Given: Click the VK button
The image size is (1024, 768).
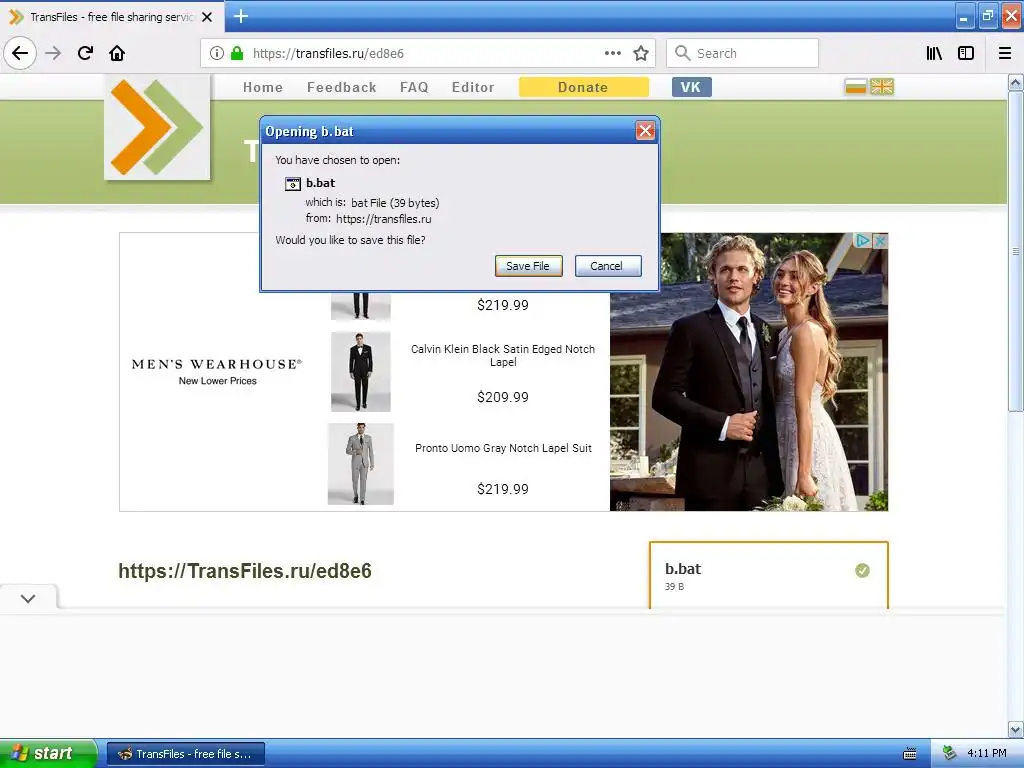Looking at the screenshot, I should click(691, 87).
